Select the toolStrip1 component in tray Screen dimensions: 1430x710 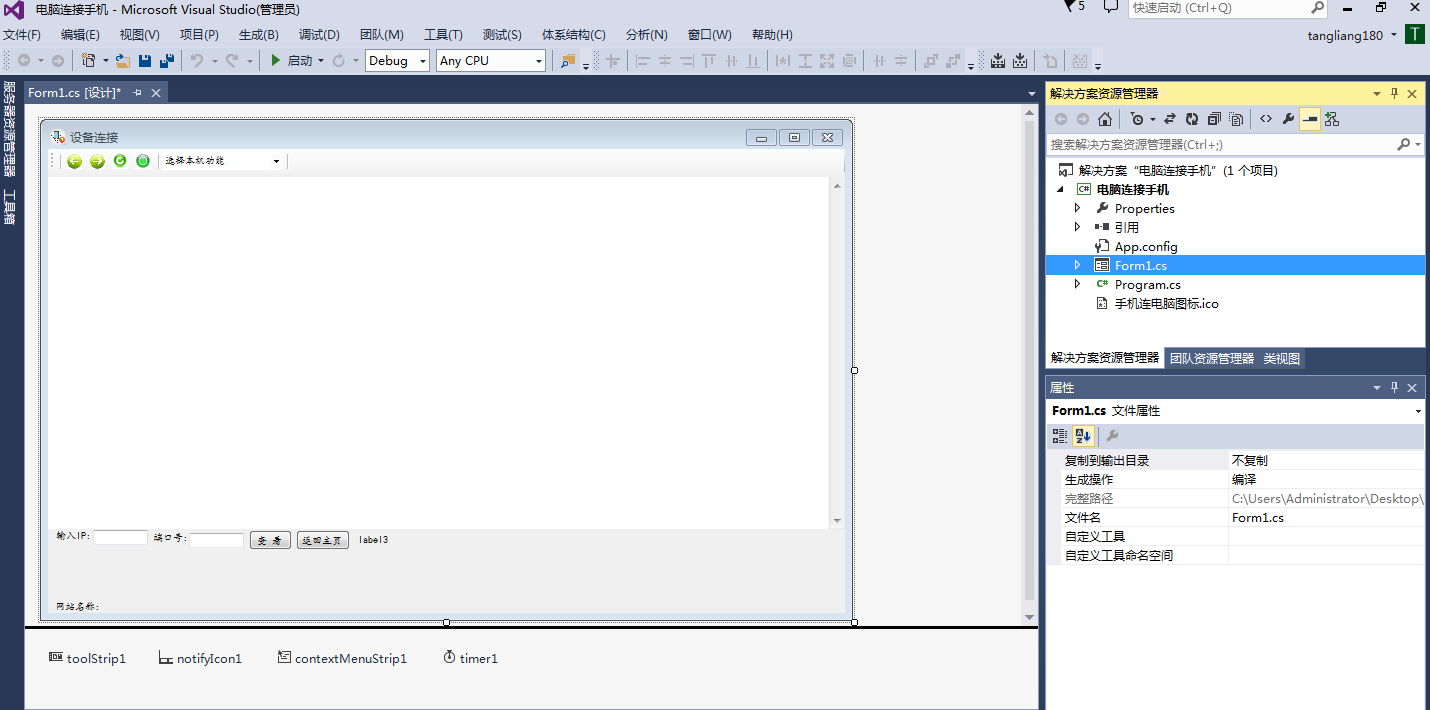tap(87, 658)
